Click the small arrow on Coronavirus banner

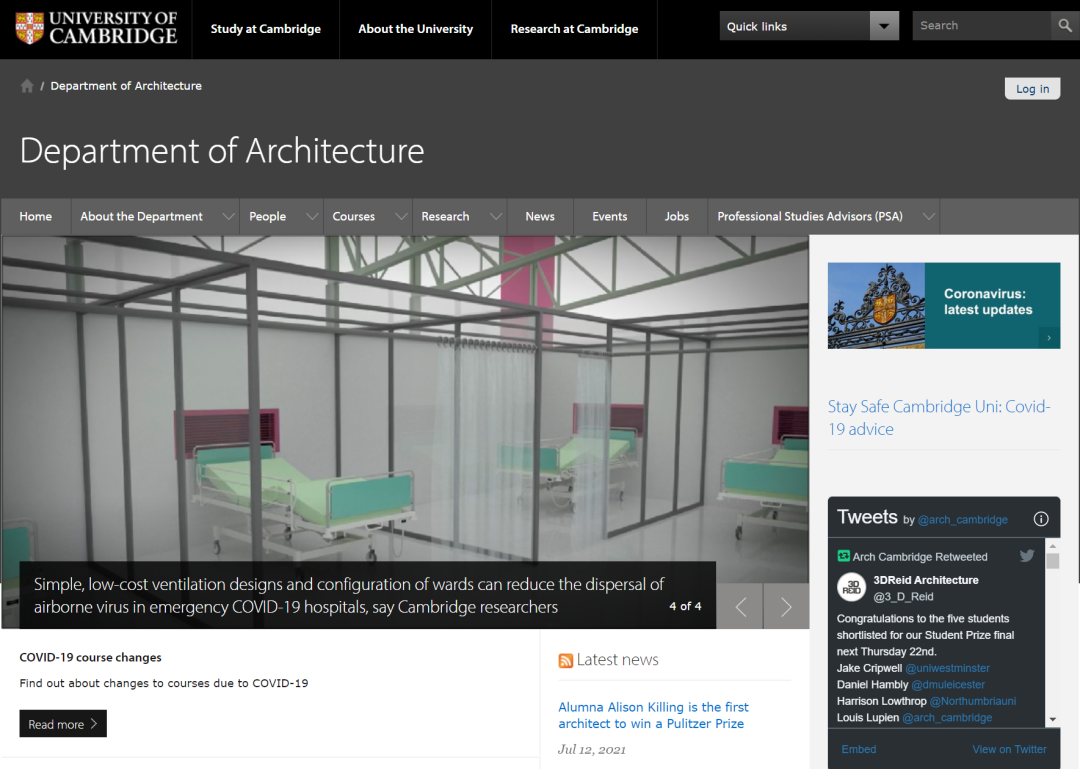1049,338
